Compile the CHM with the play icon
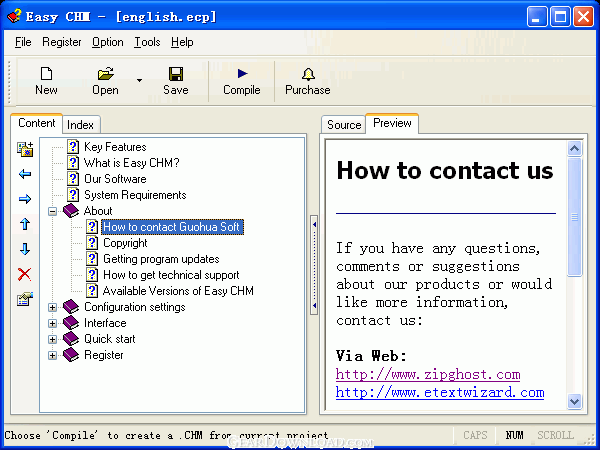The image size is (600, 450). point(242,73)
